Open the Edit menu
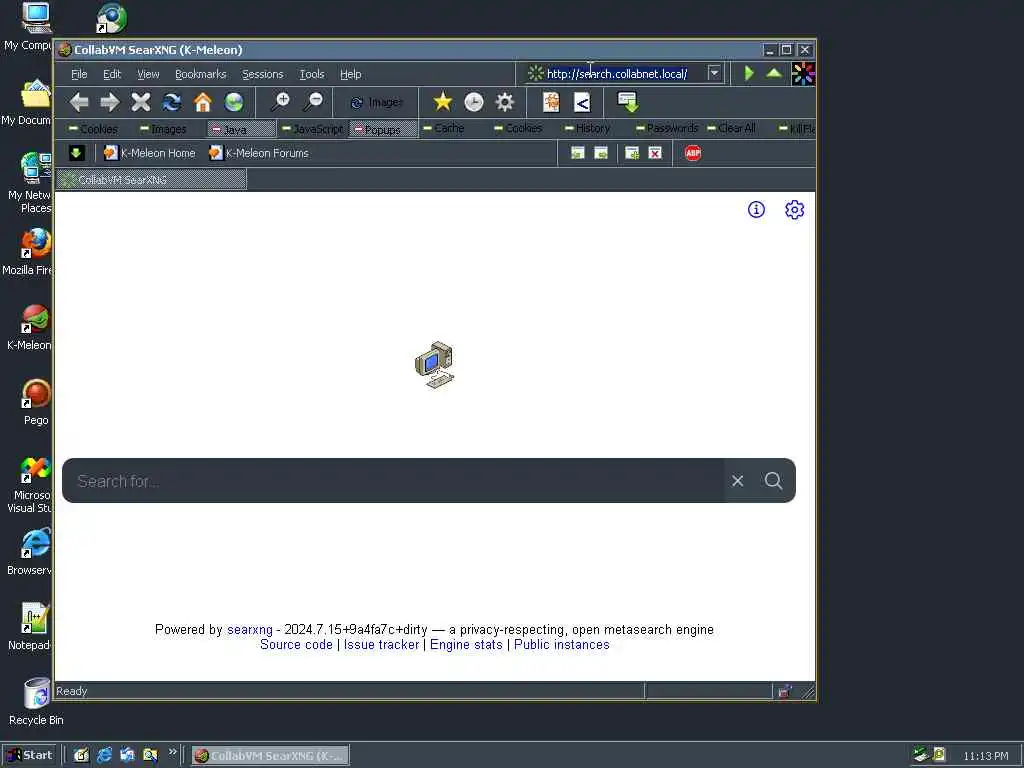 coord(112,74)
